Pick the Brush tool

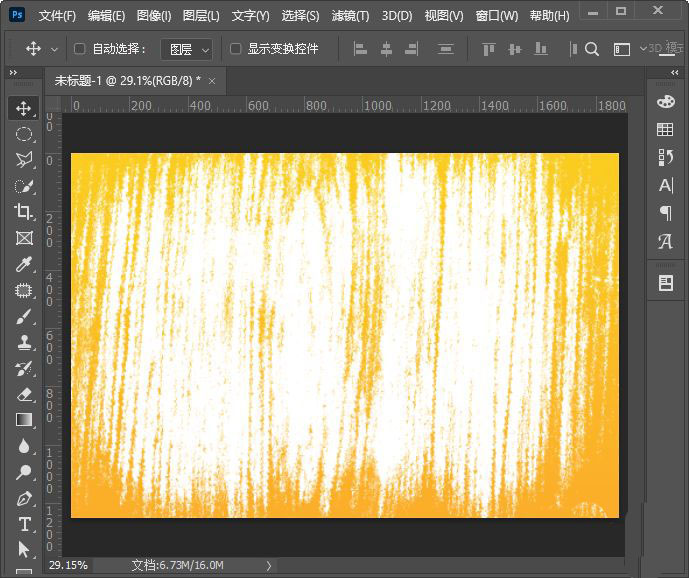coord(24,317)
